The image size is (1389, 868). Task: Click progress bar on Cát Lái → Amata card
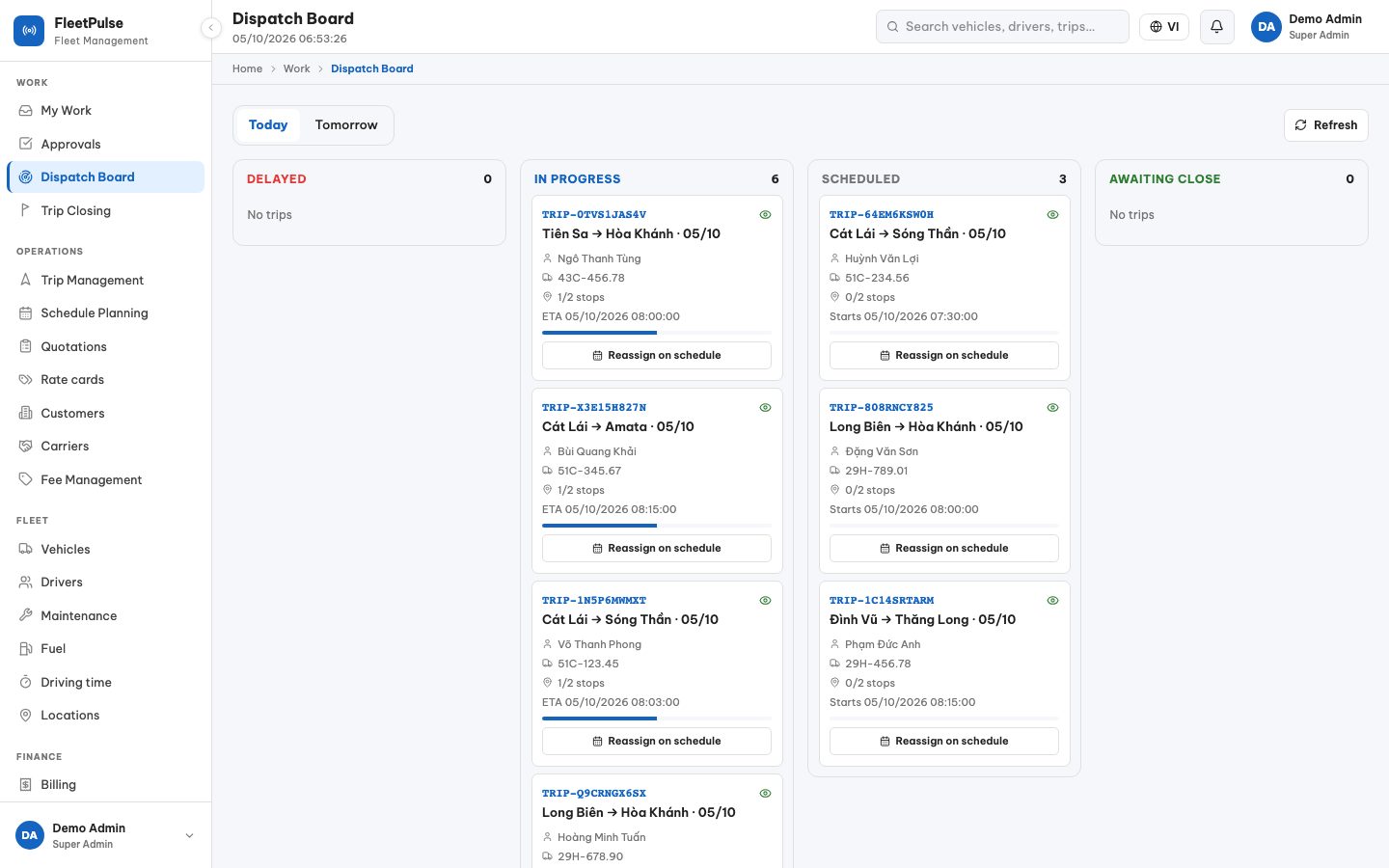[x=657, y=526]
